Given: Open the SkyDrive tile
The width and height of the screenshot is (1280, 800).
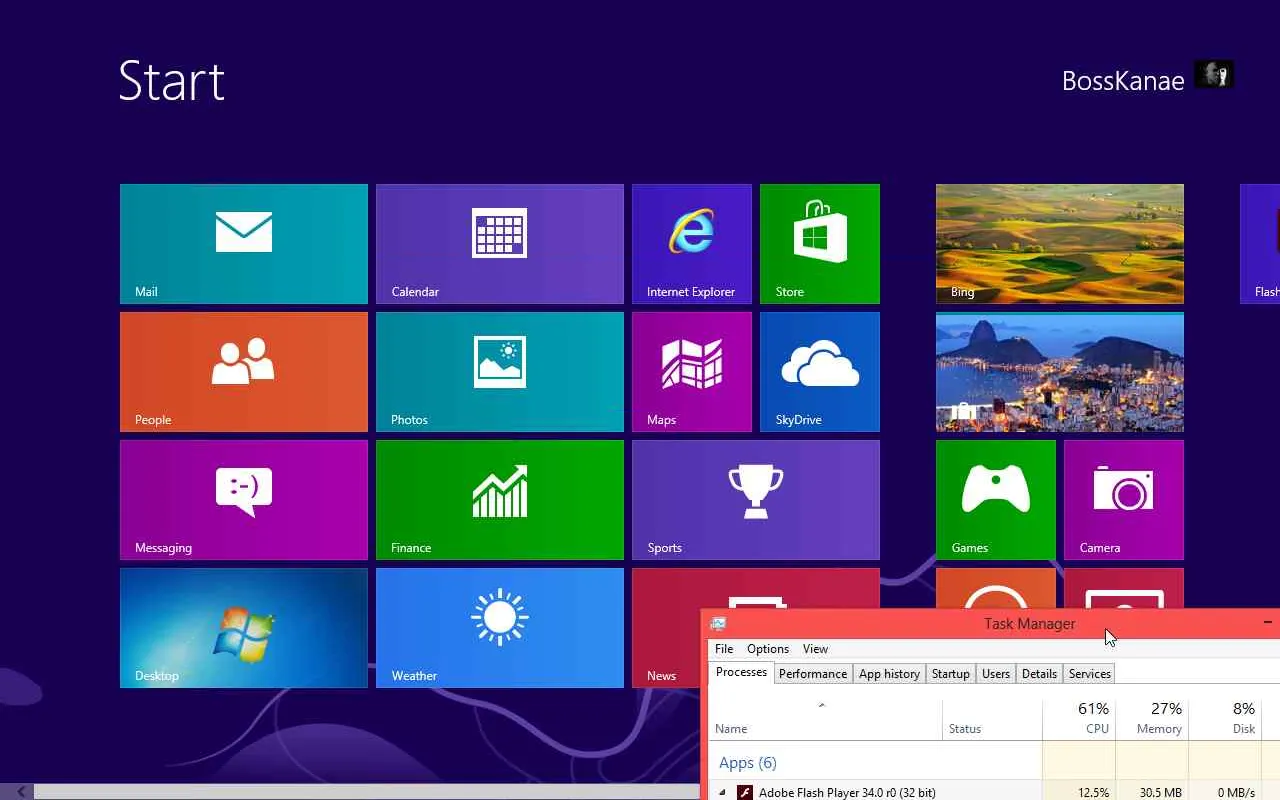Looking at the screenshot, I should pos(820,372).
